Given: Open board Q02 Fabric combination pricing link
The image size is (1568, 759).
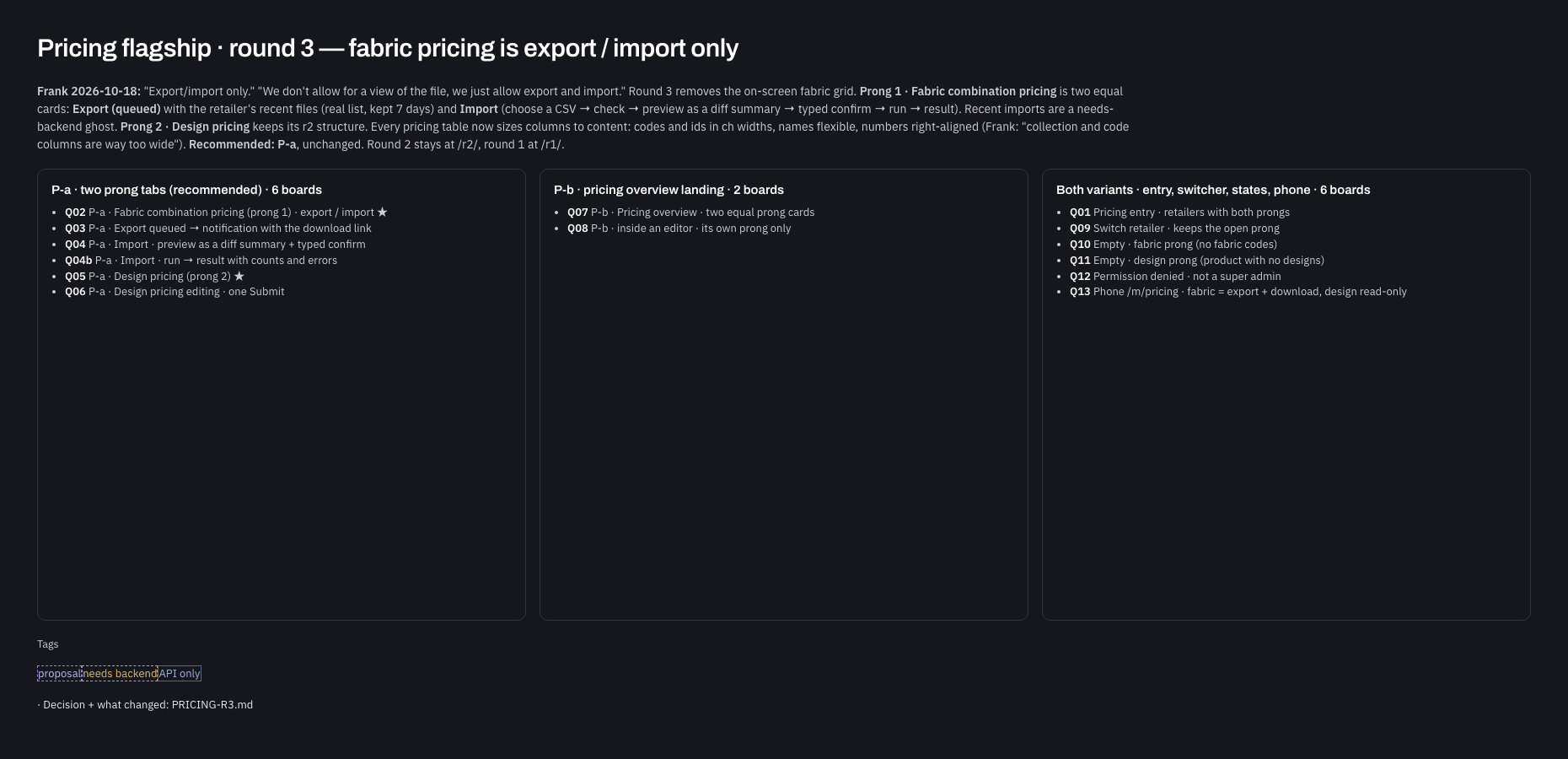Looking at the screenshot, I should [226, 213].
